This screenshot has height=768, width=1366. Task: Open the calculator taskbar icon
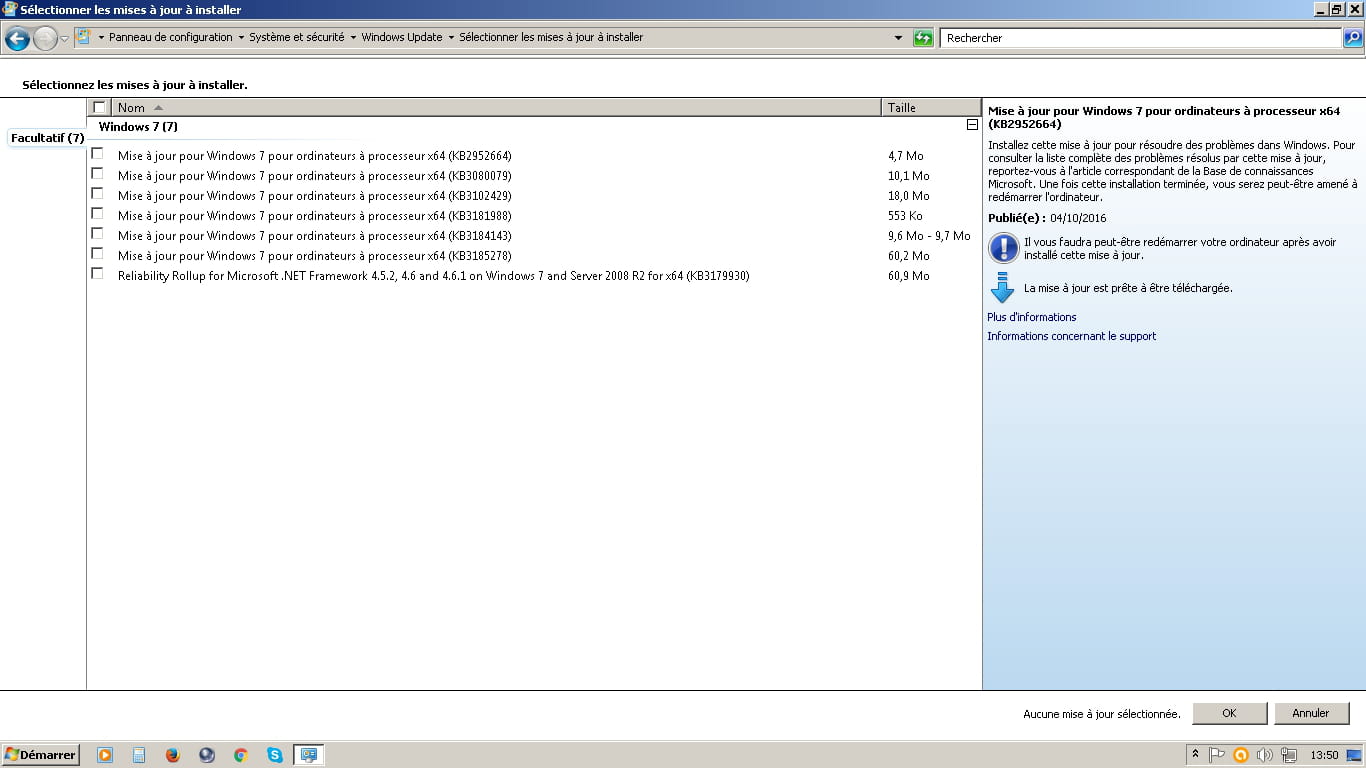139,755
